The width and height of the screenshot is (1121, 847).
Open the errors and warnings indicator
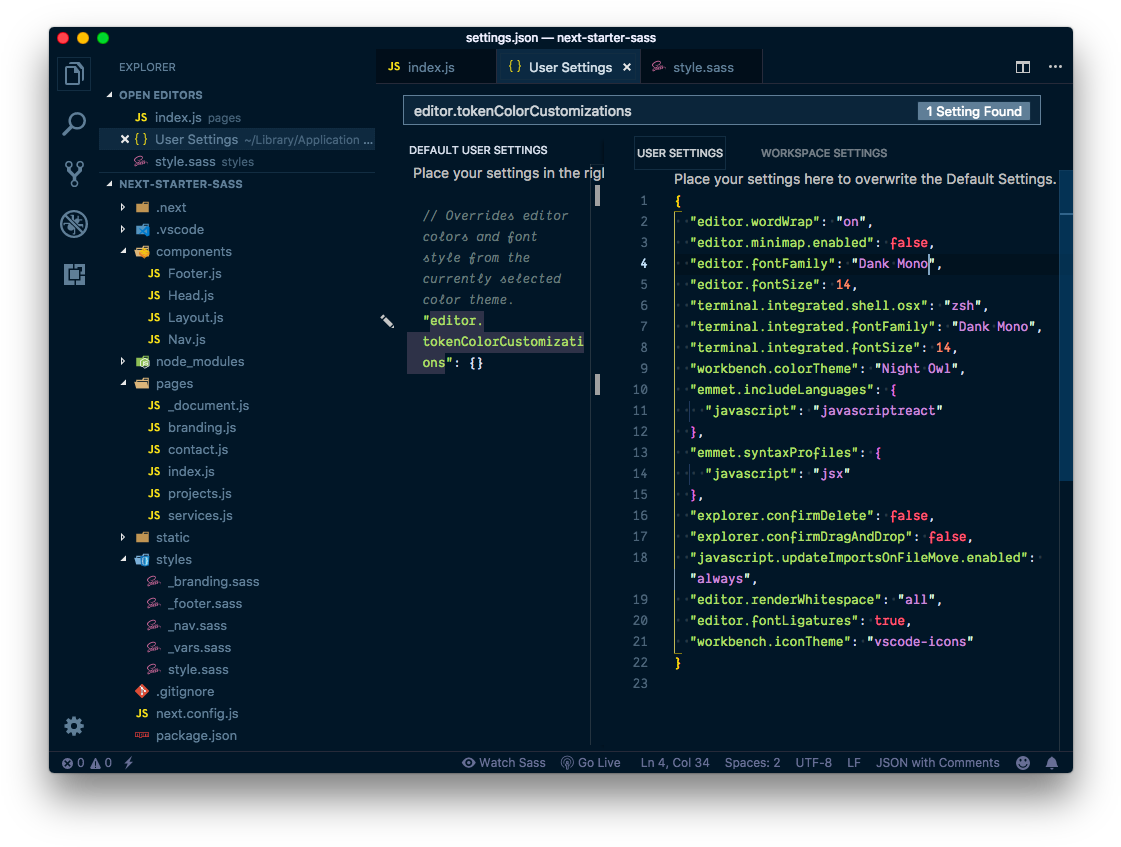(82, 762)
